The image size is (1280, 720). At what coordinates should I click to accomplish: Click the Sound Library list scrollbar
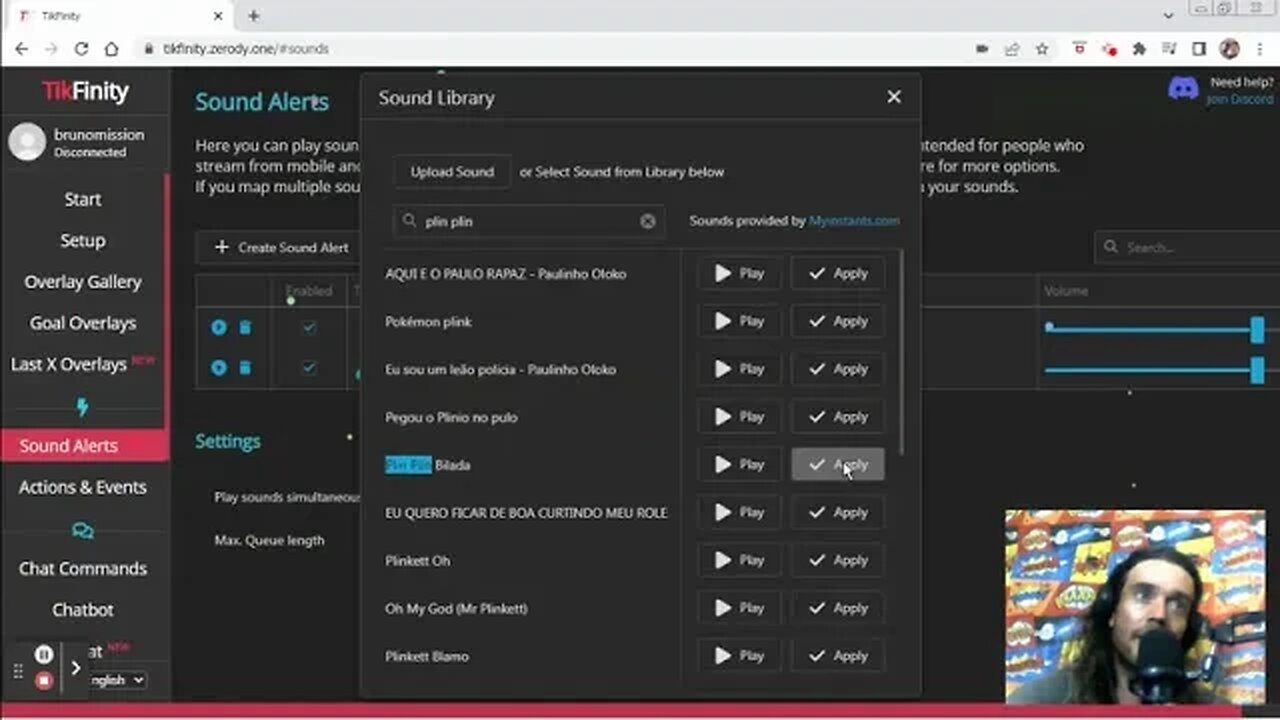tap(902, 352)
